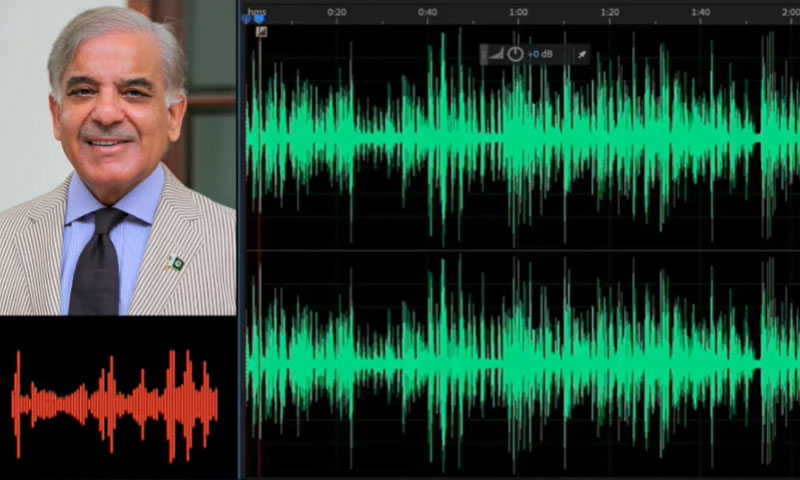The image size is (800, 480).
Task: Grab the HUD drag handle grip
Action: 485,54
